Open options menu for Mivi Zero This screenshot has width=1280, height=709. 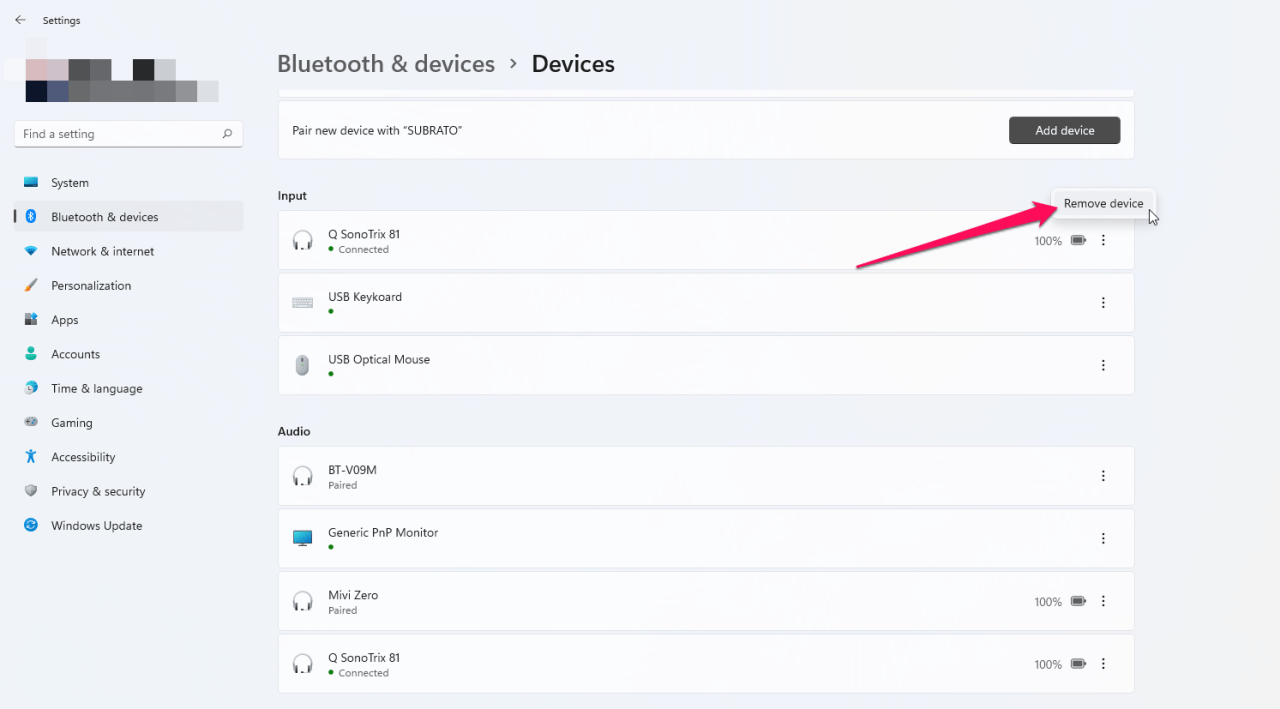[x=1103, y=601]
